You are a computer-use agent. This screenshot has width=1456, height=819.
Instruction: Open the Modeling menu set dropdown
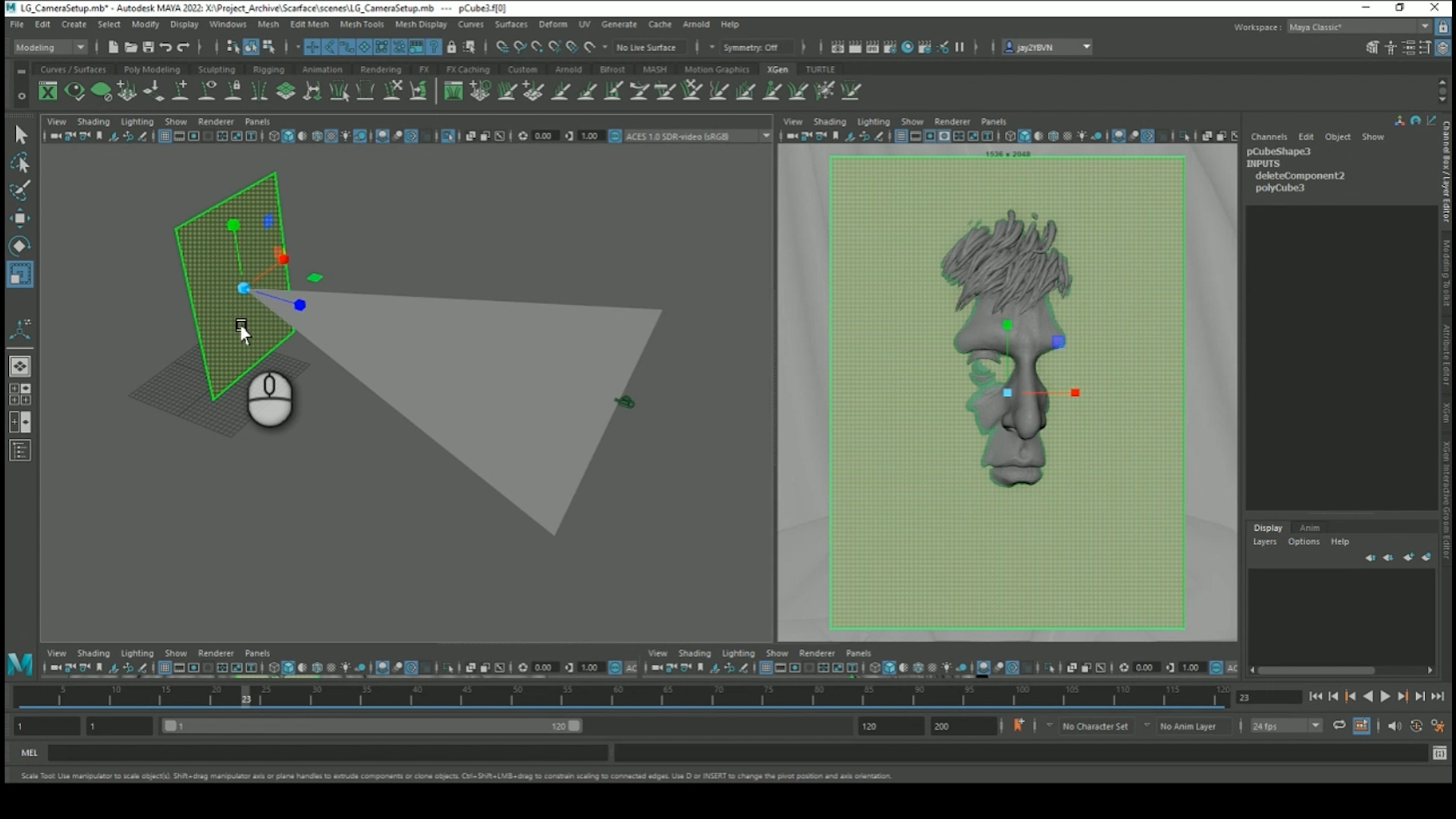[x=50, y=47]
